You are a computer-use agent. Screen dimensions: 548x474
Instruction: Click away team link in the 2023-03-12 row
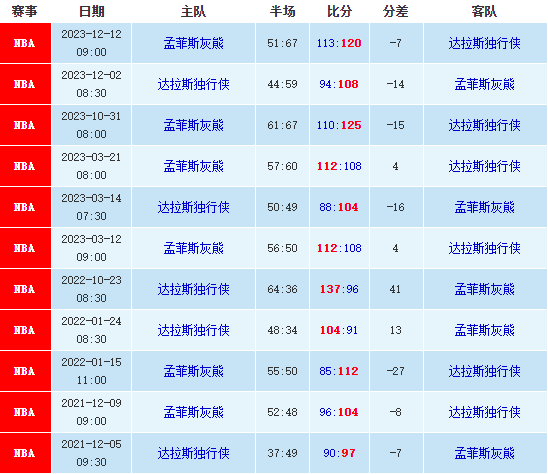tap(484, 248)
